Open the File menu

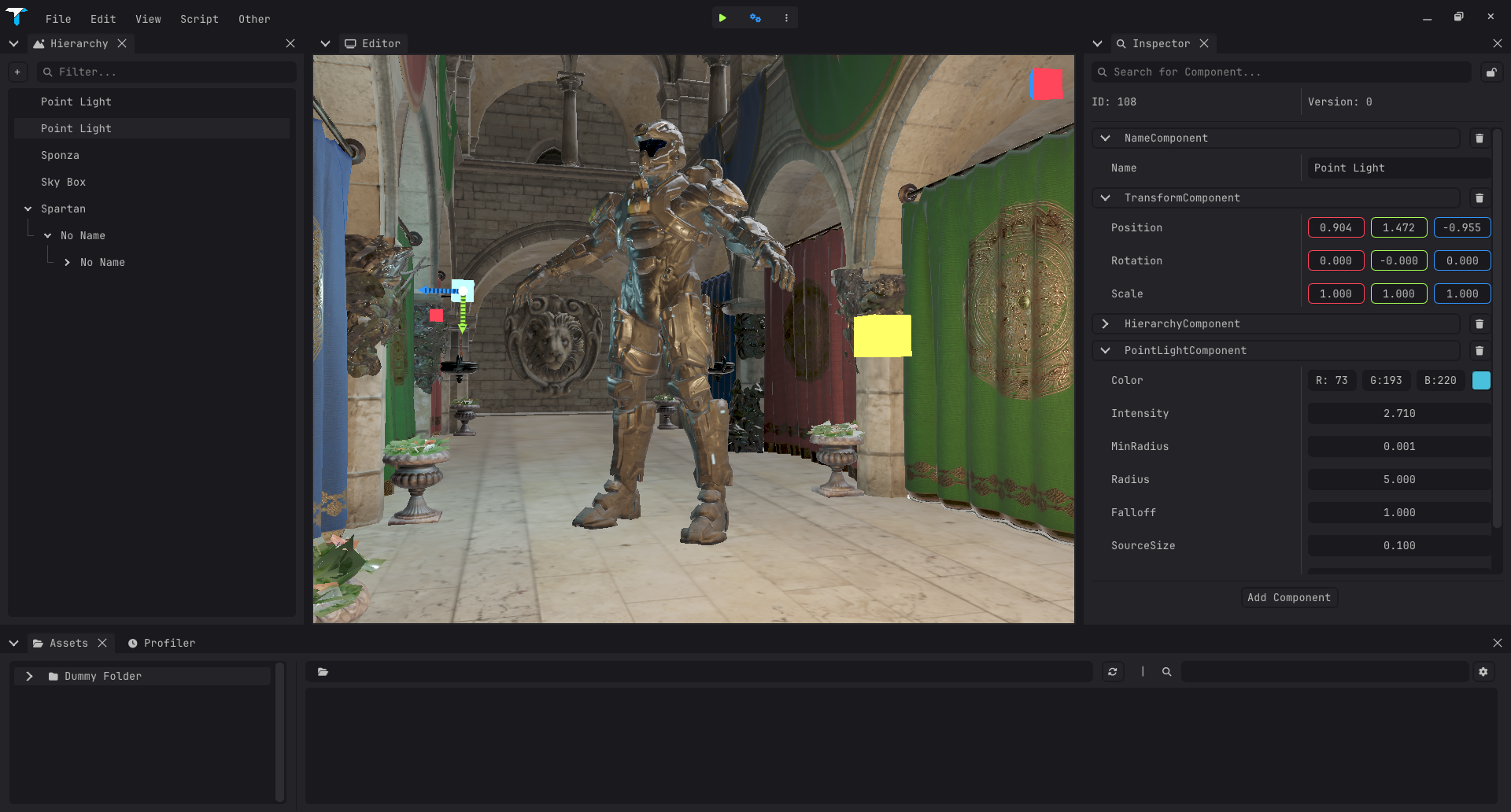tap(58, 19)
